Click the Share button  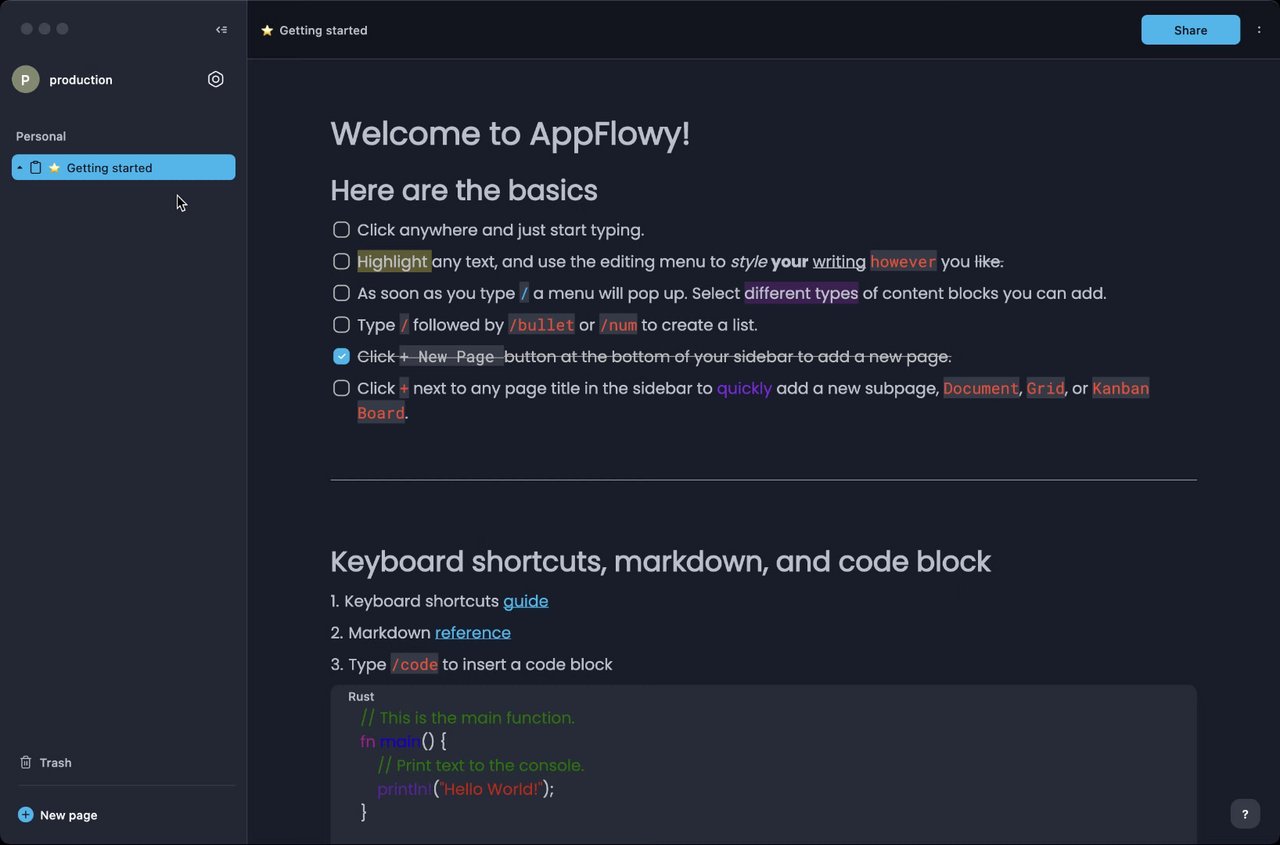(x=1190, y=30)
